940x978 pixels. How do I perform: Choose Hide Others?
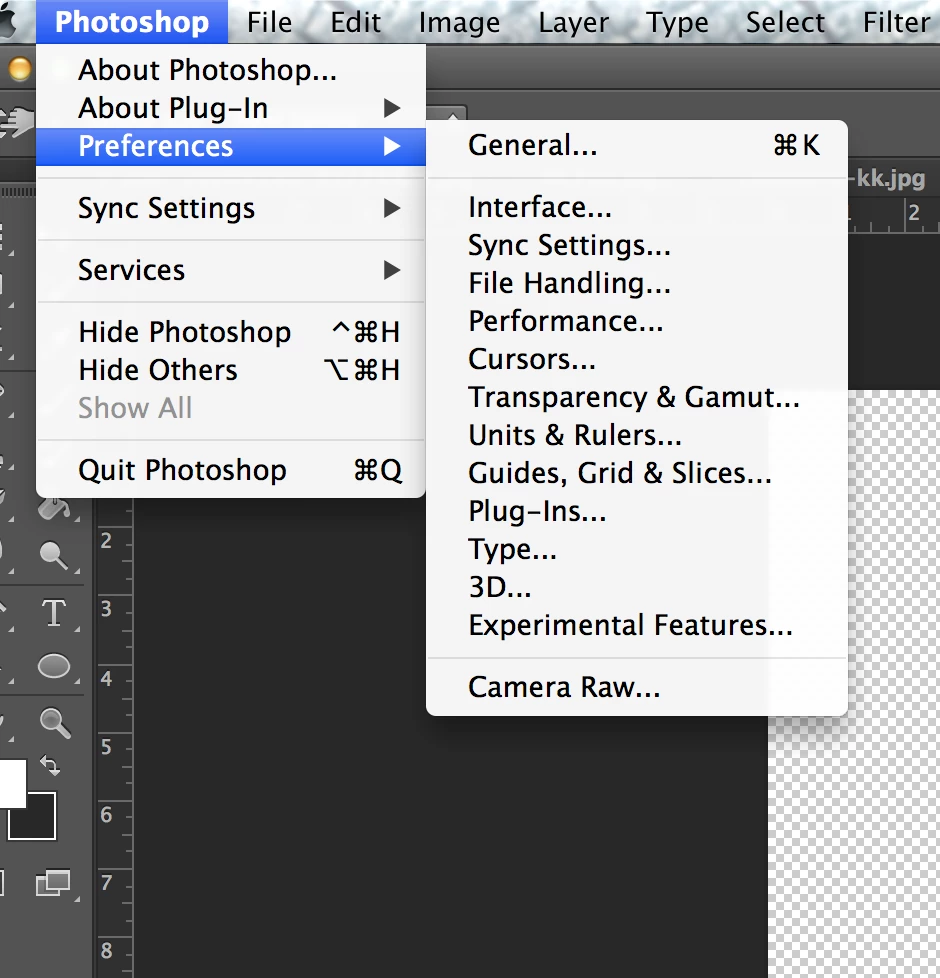(231, 370)
